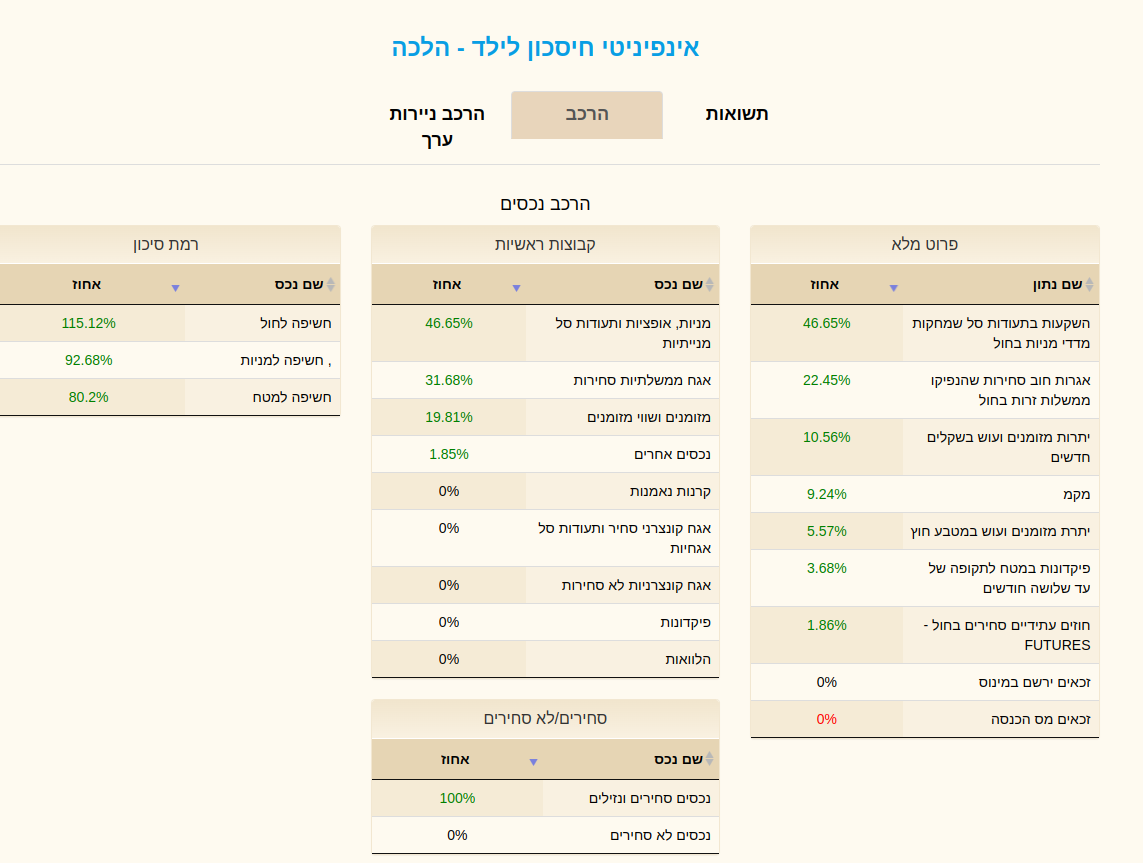The width and height of the screenshot is (1143, 863).
Task: Select row חוזים עתידיים סחירים בחול - FUTURES
Action: coord(924,635)
